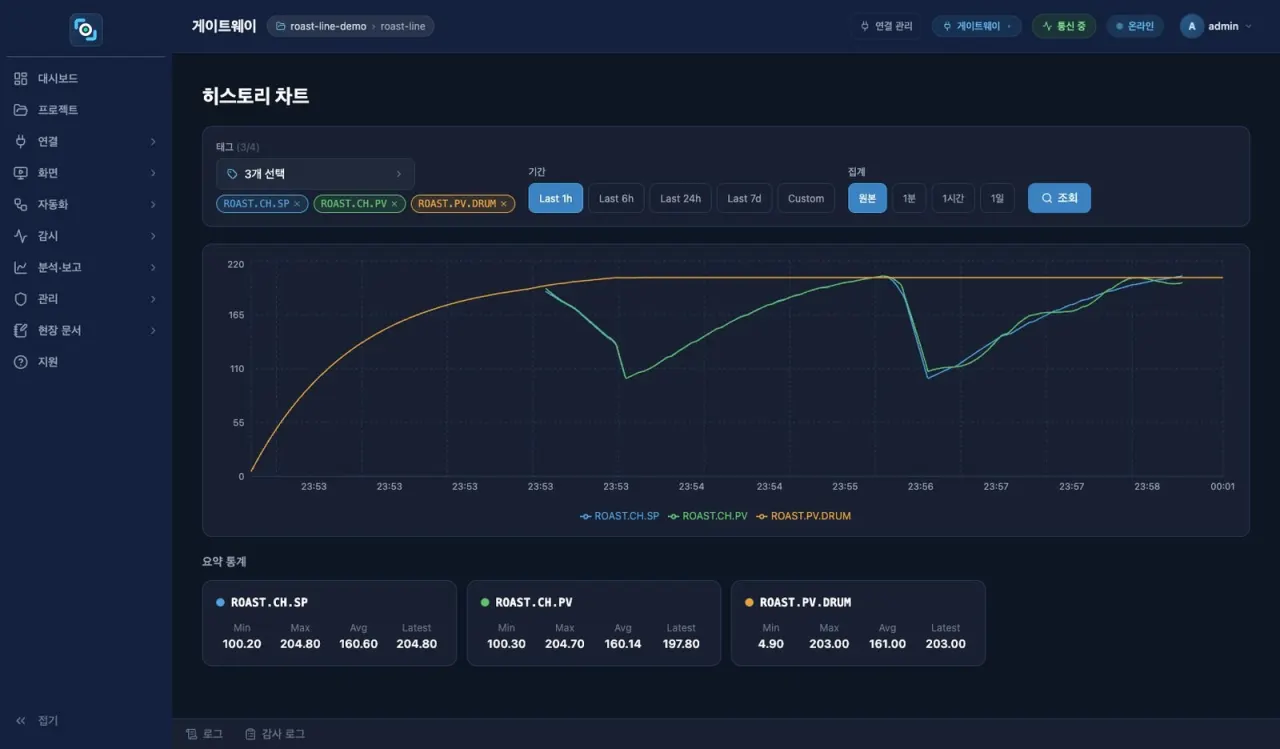Expand the 감시 sidebar chevron
Screen dimensions: 1280x749
tap(153, 236)
